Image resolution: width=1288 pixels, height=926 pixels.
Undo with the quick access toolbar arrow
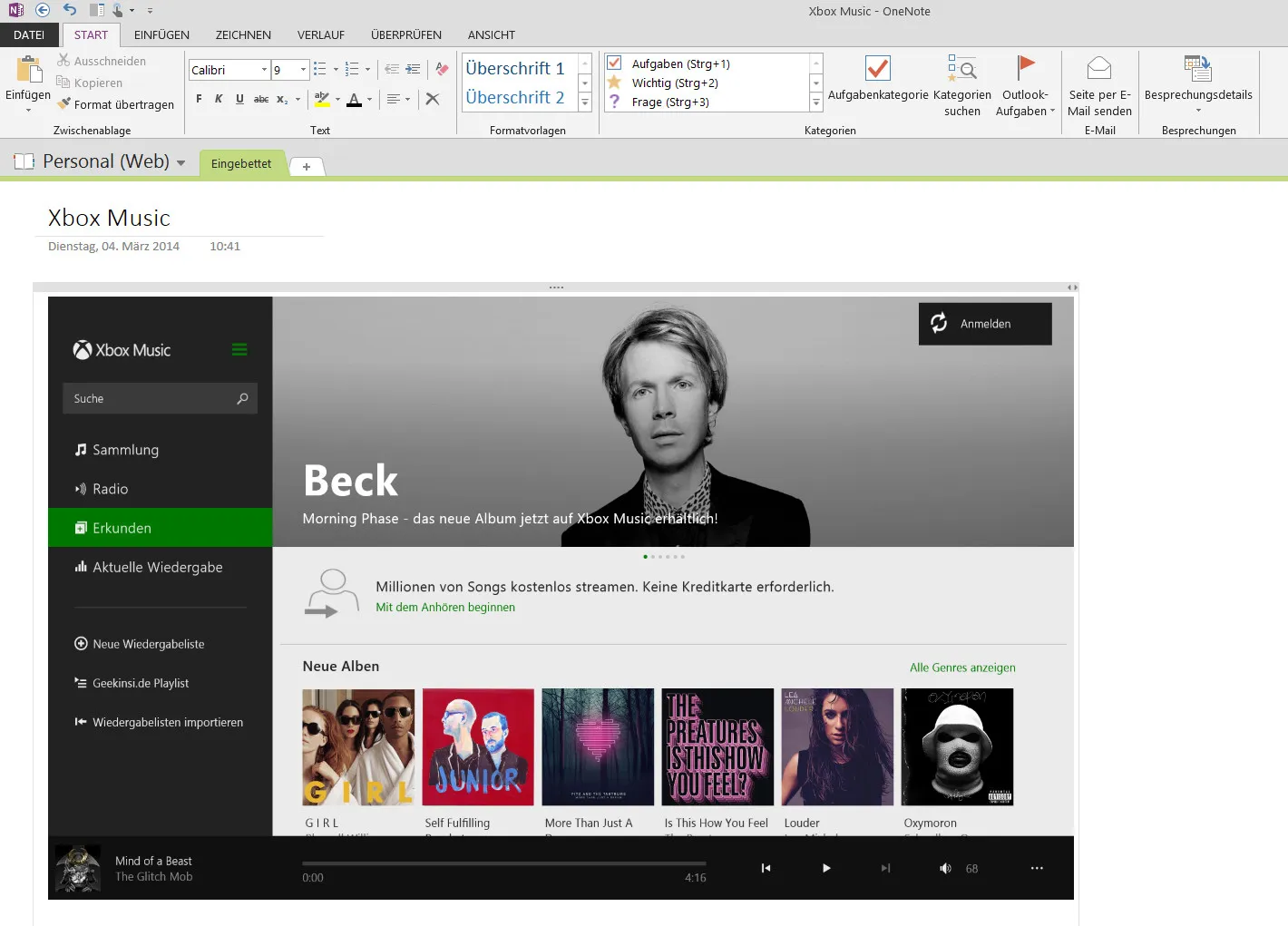[70, 11]
